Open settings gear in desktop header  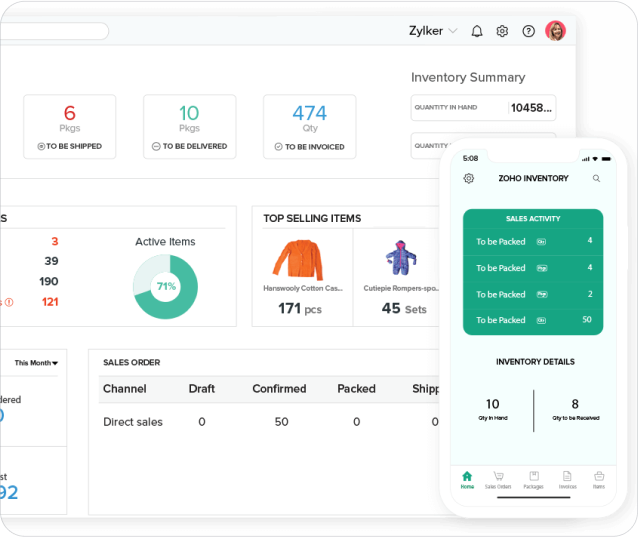coord(503,31)
